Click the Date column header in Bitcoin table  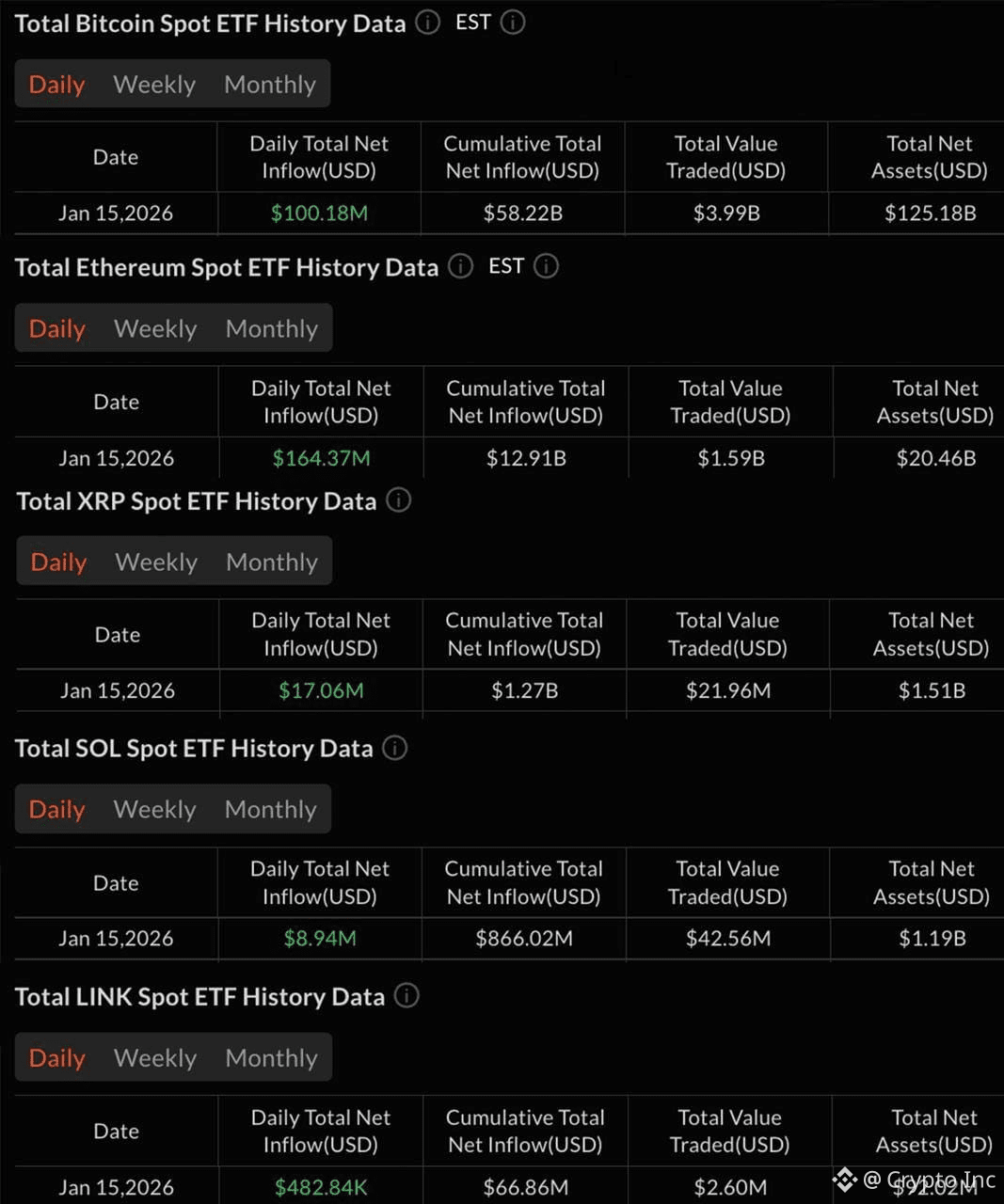tap(116, 157)
